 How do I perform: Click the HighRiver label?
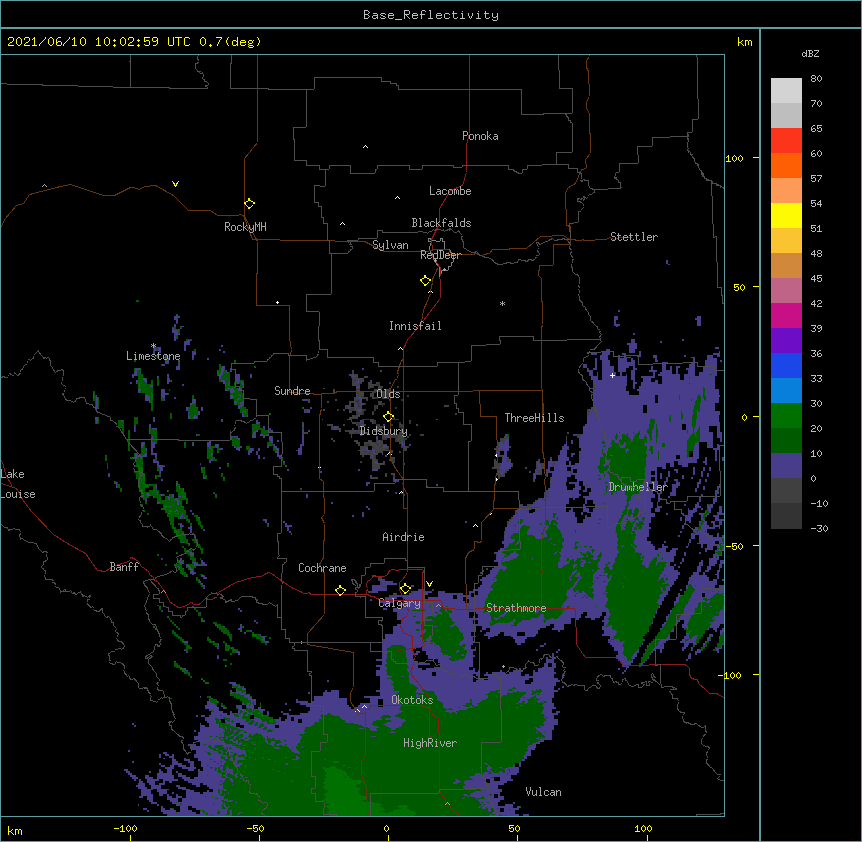[x=430, y=743]
